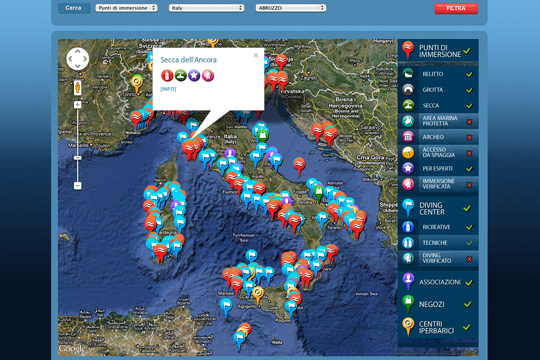Image resolution: width=540 pixels, height=360 pixels.
Task: Click the red dive pin in the Adriatic Sea
Action: (299, 166)
